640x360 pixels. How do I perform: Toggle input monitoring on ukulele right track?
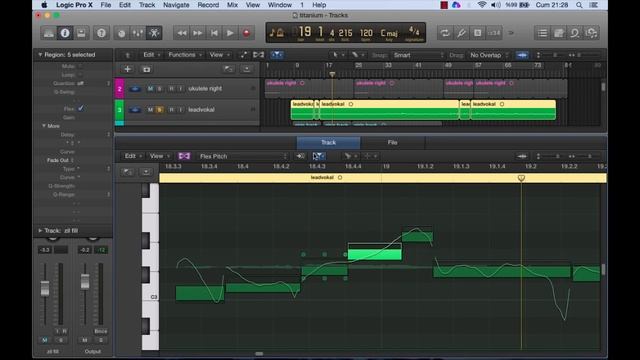[180, 89]
